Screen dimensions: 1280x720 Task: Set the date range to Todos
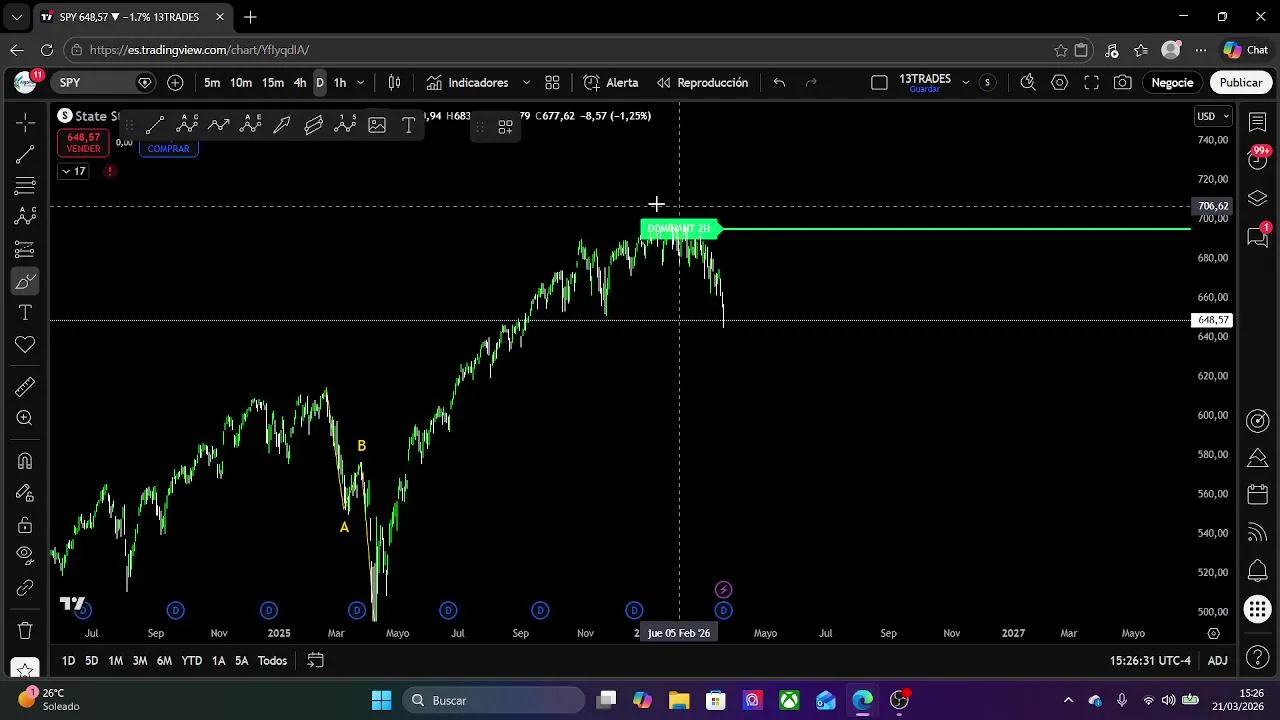(x=272, y=661)
